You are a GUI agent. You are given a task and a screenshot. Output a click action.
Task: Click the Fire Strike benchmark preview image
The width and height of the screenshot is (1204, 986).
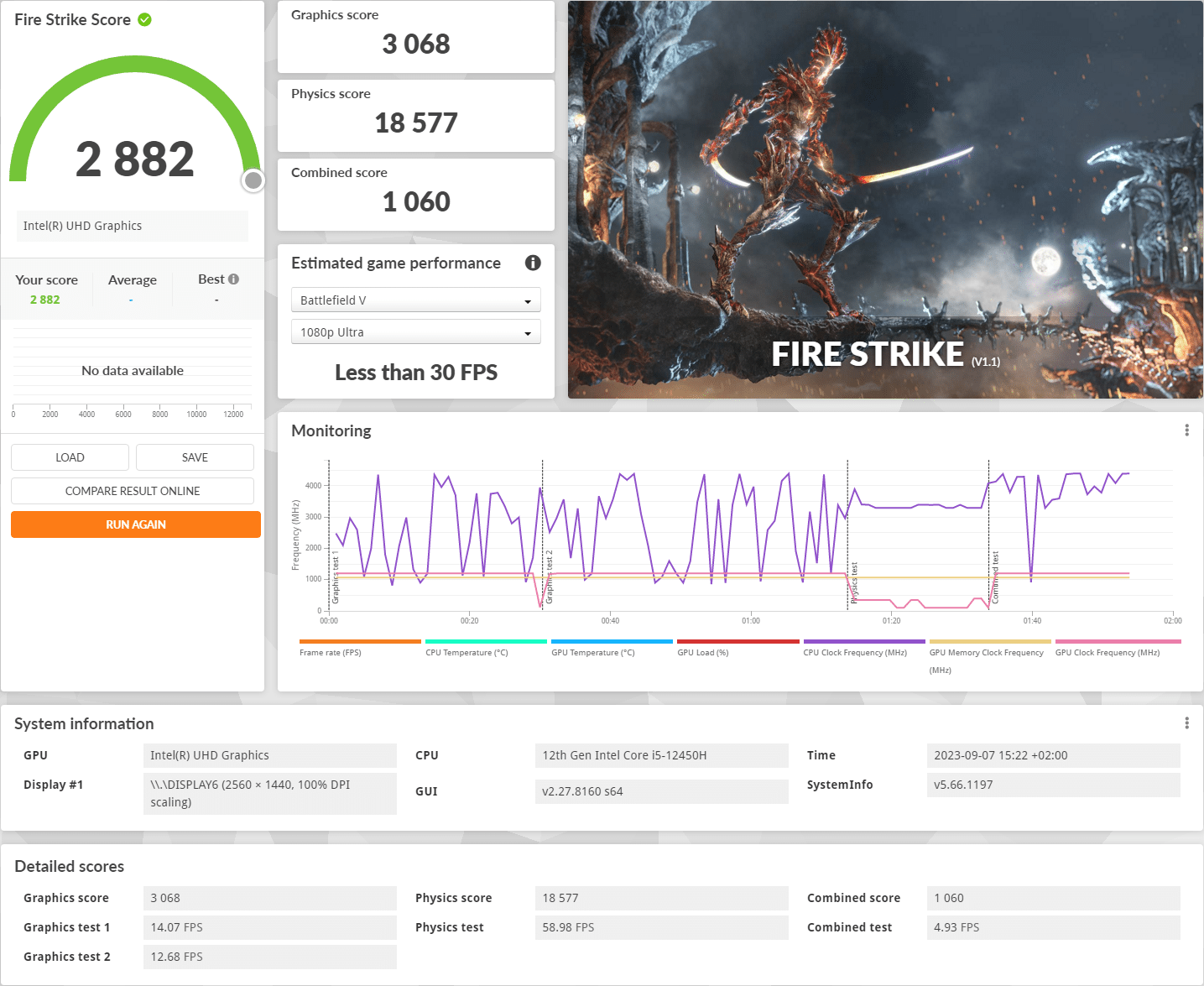[885, 200]
